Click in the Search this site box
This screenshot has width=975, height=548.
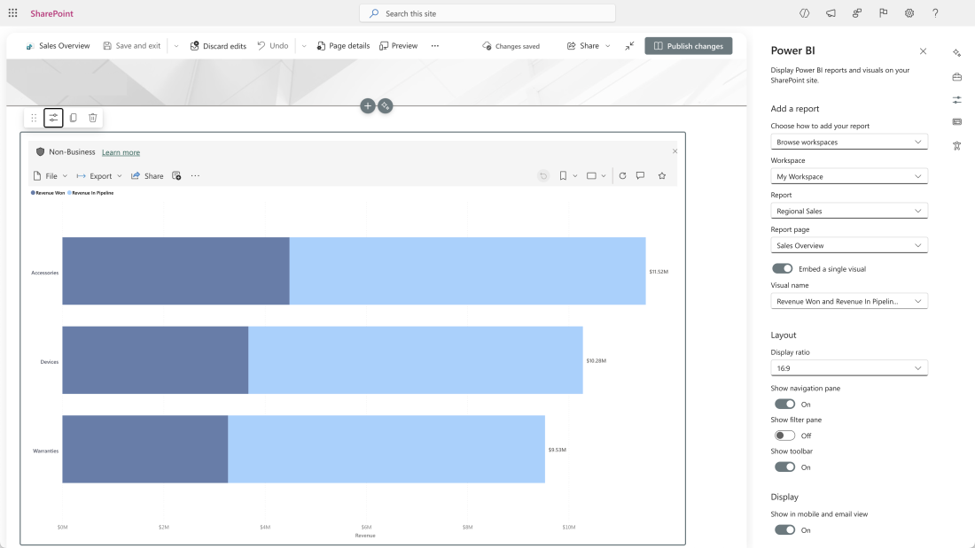pyautogui.click(x=488, y=13)
